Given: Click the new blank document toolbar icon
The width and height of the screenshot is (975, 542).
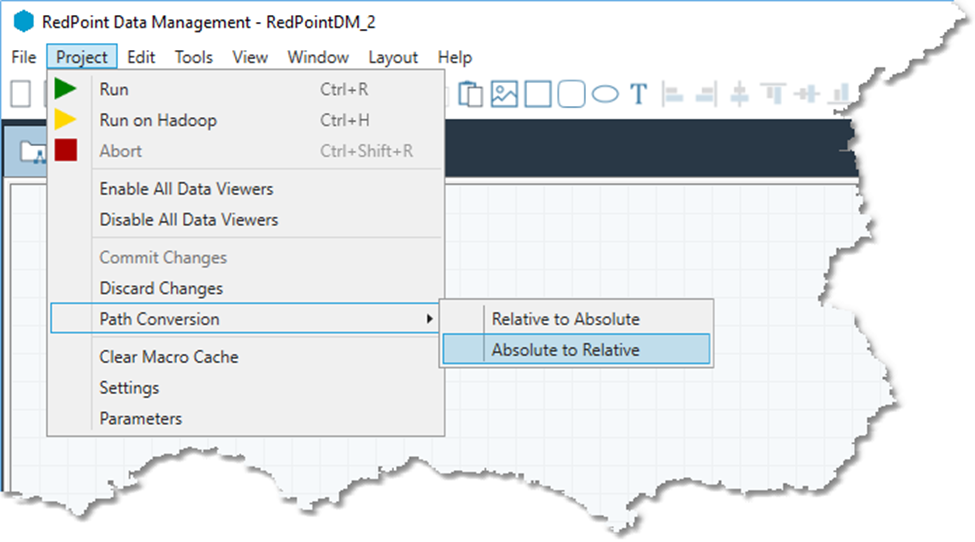Looking at the screenshot, I should [20, 94].
